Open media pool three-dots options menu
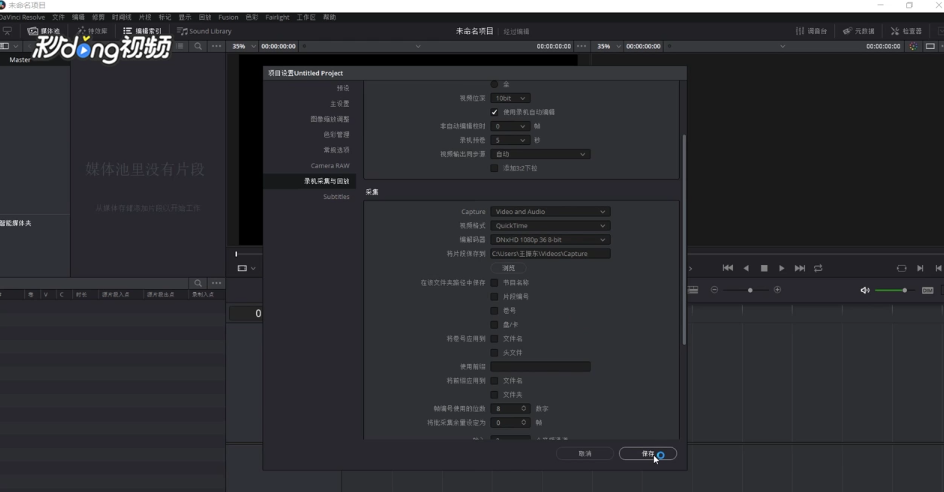 (x=216, y=46)
